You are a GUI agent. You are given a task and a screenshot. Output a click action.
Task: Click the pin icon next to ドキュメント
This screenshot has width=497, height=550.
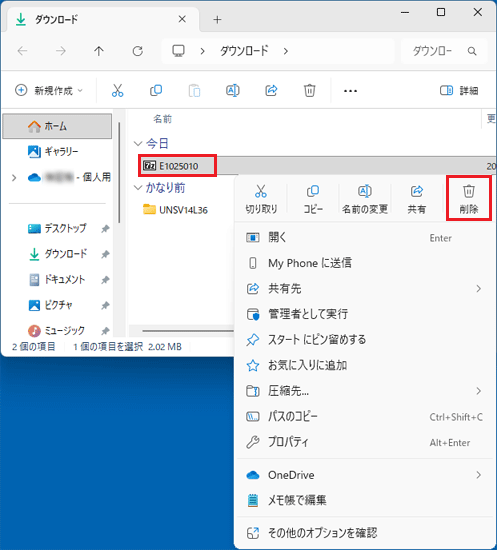click(x=105, y=280)
